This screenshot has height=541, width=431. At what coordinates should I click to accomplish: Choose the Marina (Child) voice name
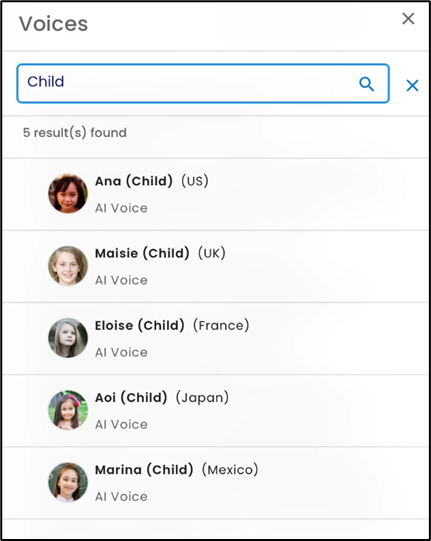pyautogui.click(x=144, y=469)
